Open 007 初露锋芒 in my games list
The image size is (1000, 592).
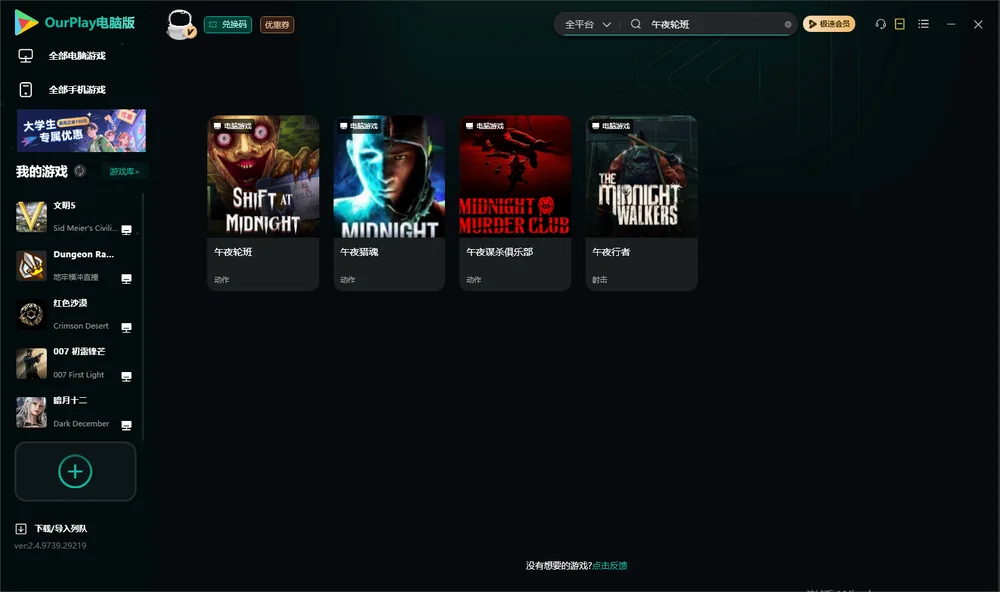[74, 363]
